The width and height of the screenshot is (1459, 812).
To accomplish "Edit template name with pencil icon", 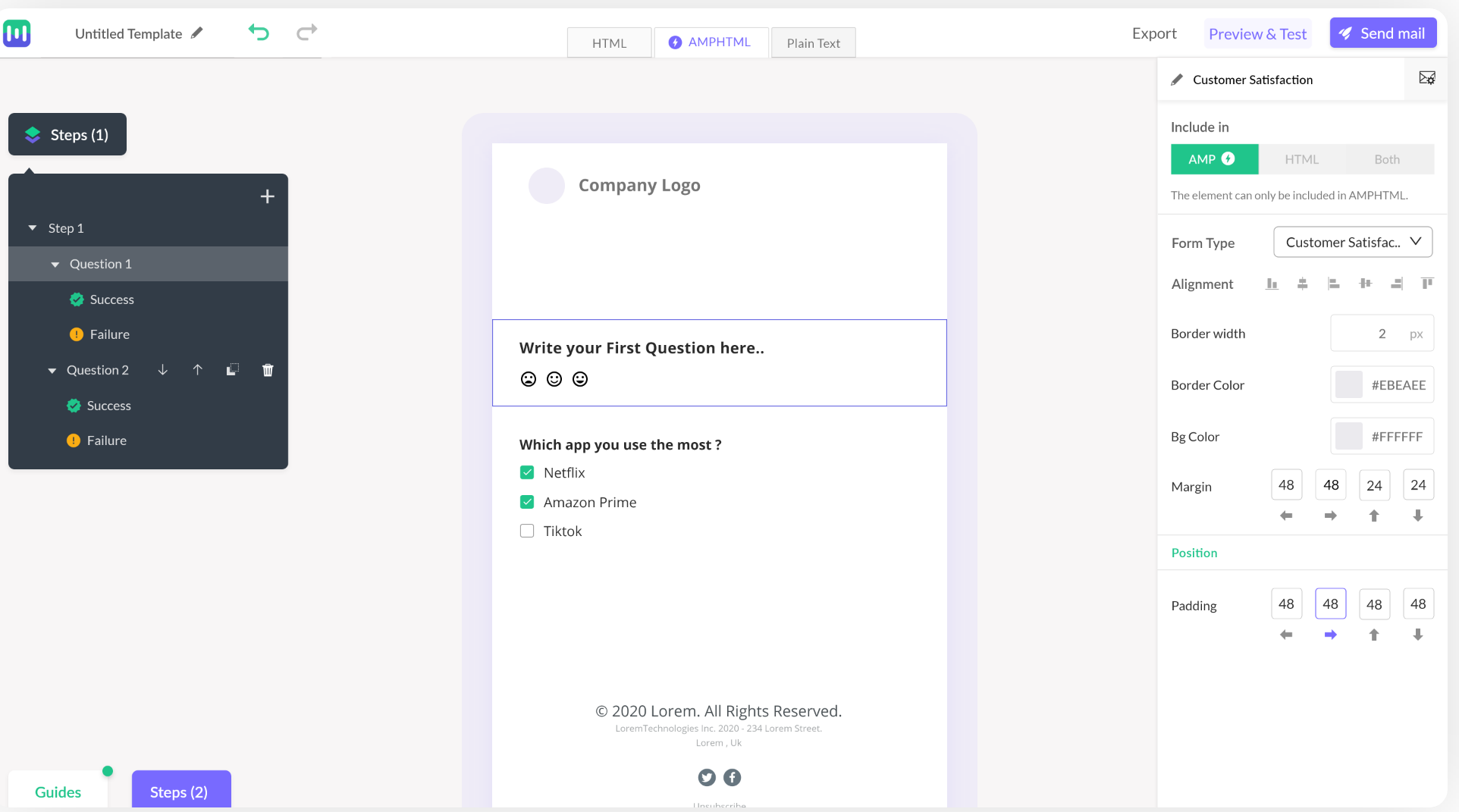I will [197, 33].
